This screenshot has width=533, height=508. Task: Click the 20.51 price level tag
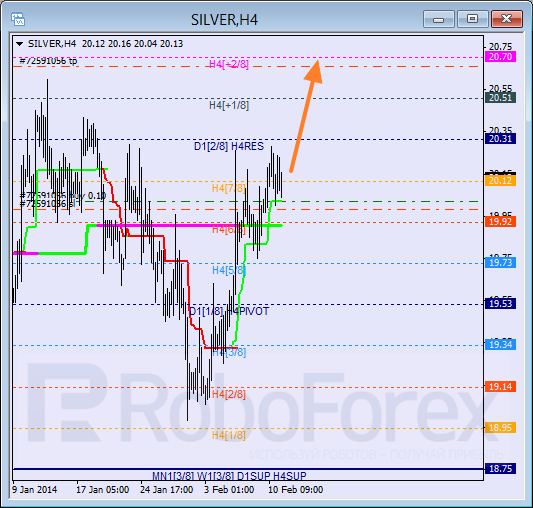pyautogui.click(x=500, y=98)
